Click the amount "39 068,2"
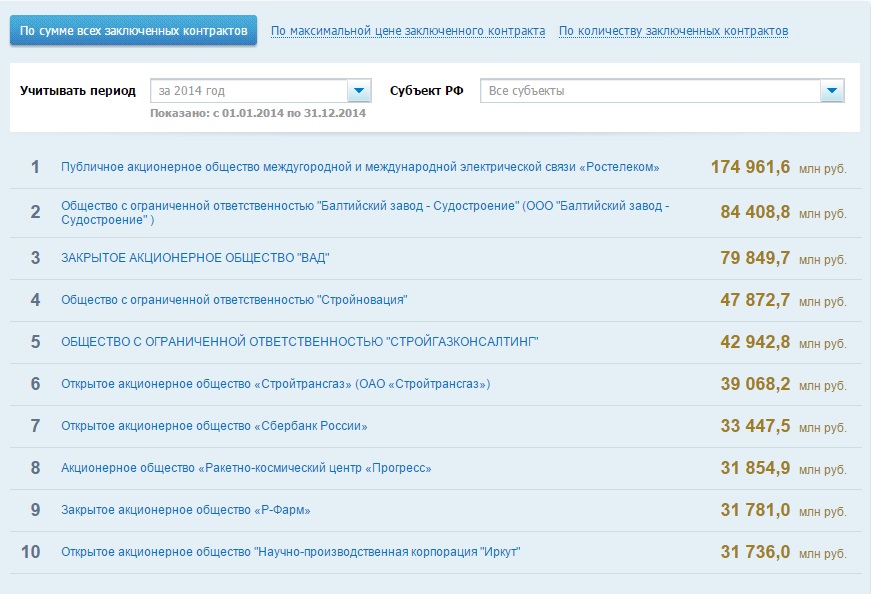Viewport: 871px width, 594px height. pyautogui.click(x=755, y=384)
